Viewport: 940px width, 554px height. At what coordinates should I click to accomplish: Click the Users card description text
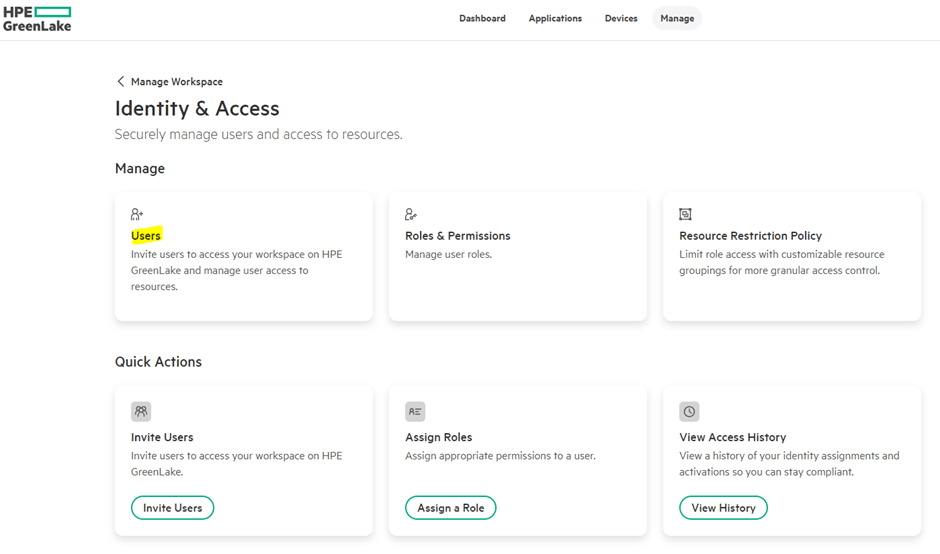236,270
